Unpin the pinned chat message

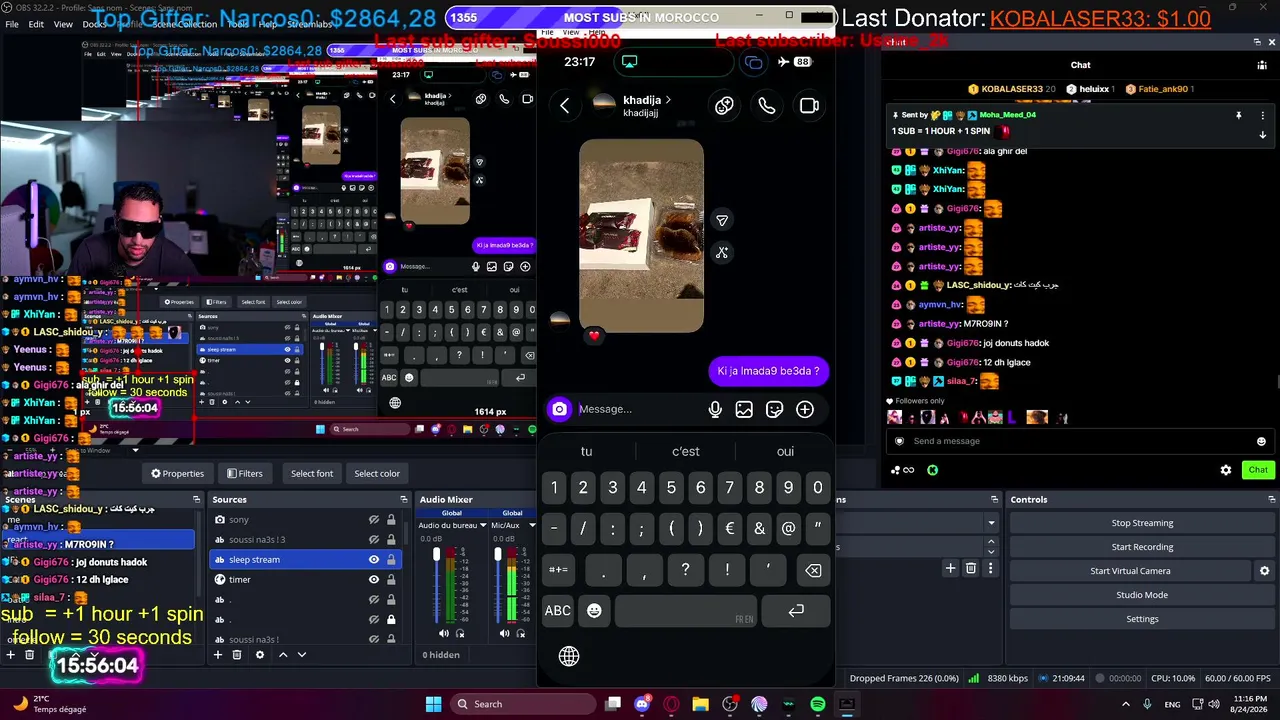click(1239, 116)
